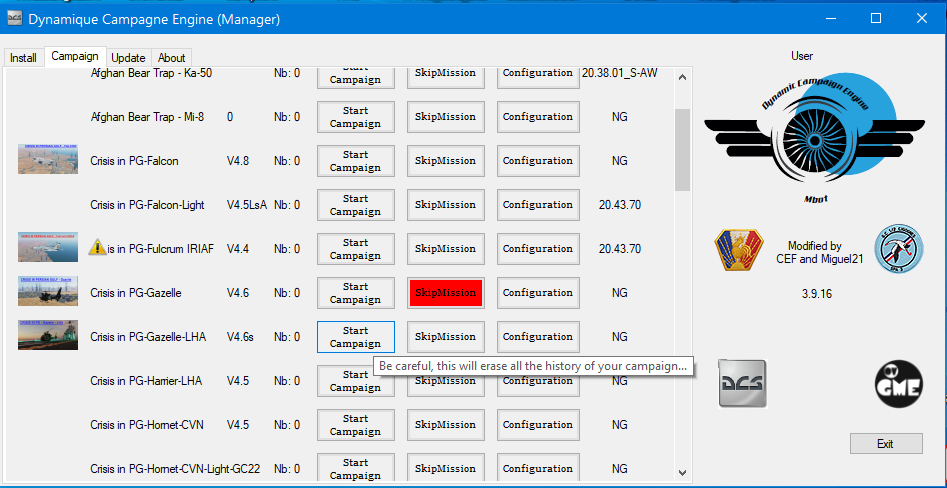Start Campaign for Crisis in PG-Gazelle-LHA
Image resolution: width=947 pixels, height=488 pixels.
coord(356,337)
